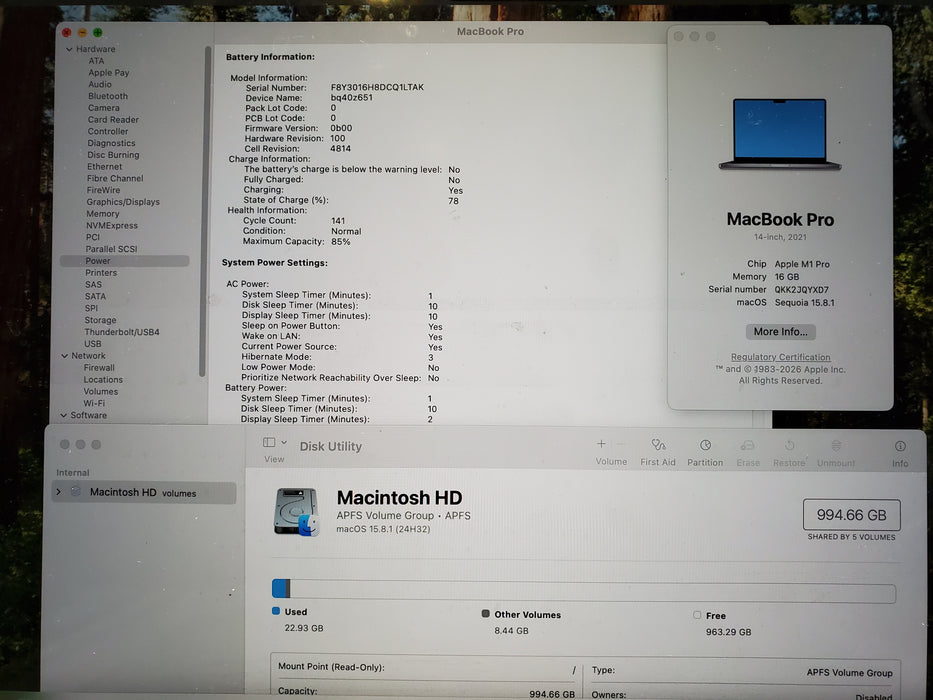Select Controller in the sidebar
The height and width of the screenshot is (700, 933).
tap(108, 132)
